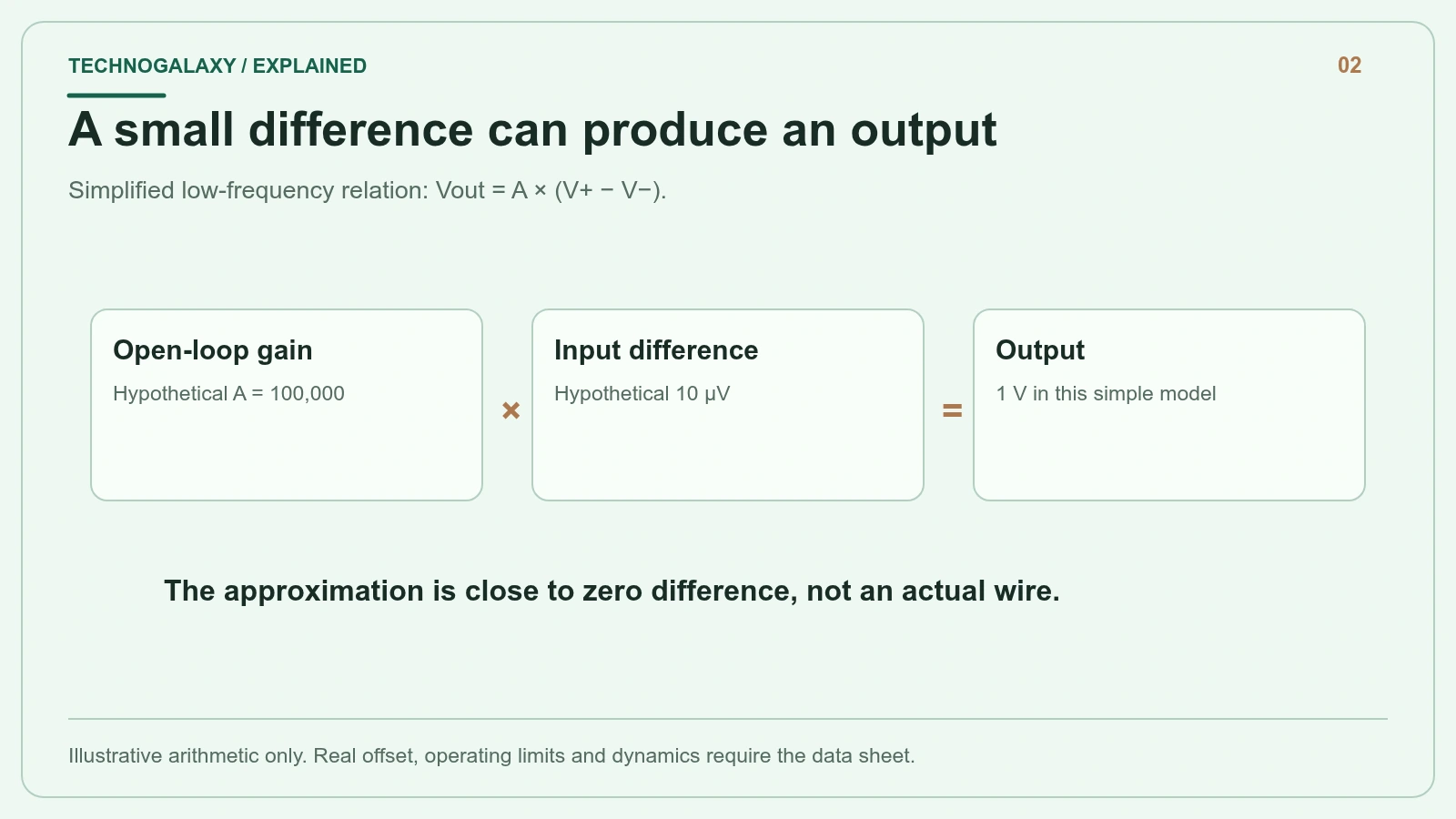
Task: Click the text Hypothetical 10 µV
Action: pos(642,394)
